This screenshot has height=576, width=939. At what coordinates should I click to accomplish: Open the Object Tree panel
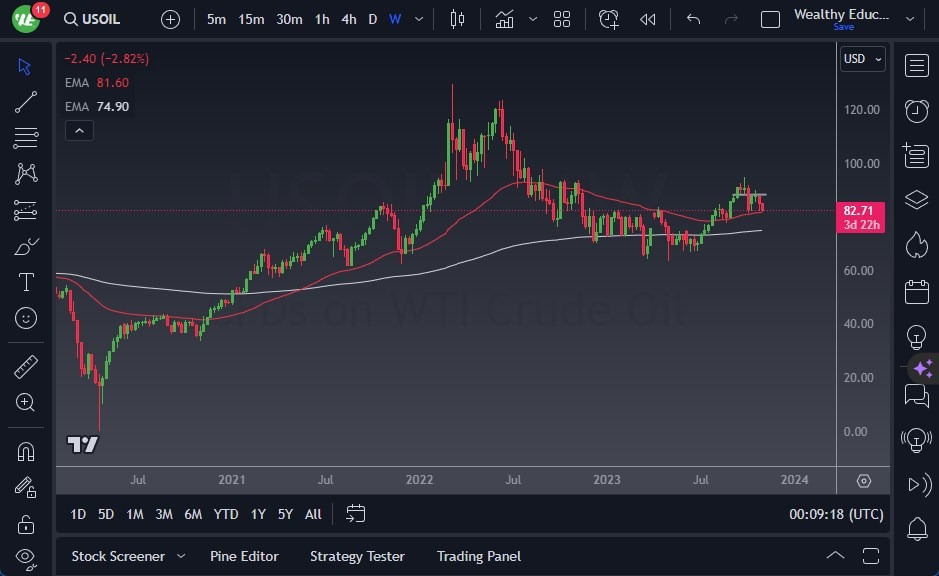tap(917, 200)
